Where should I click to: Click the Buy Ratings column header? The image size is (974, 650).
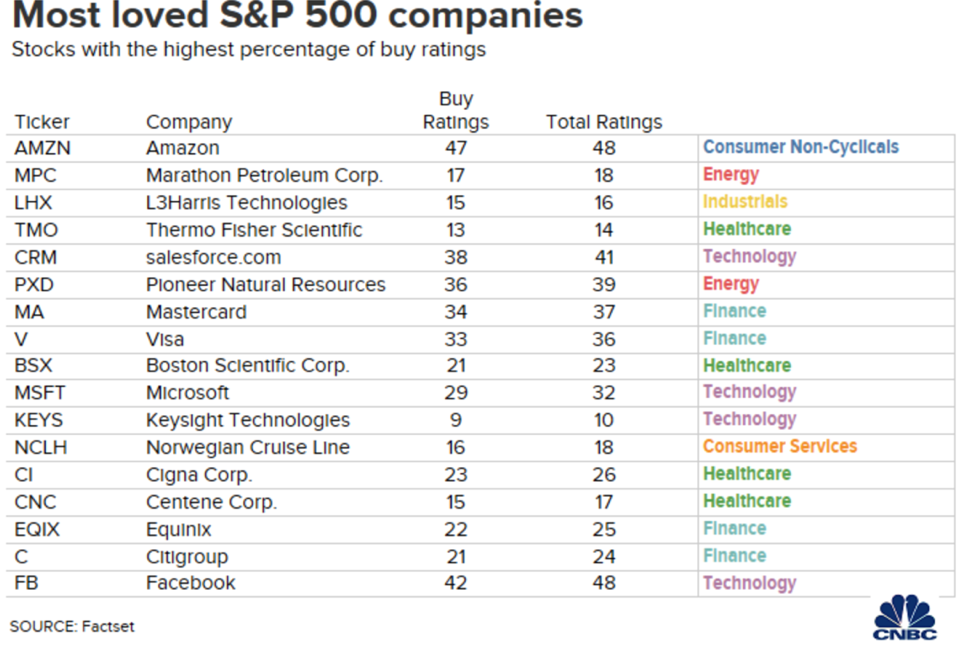pyautogui.click(x=456, y=110)
